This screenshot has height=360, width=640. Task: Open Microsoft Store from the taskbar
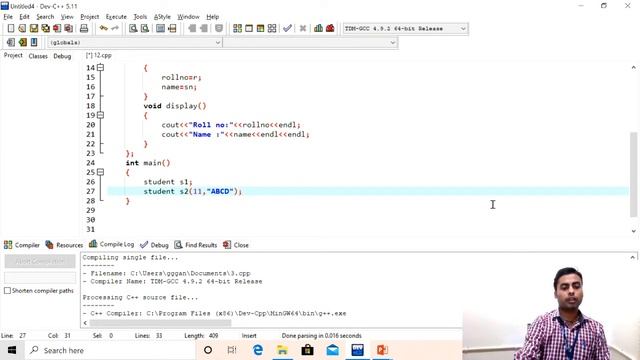point(307,350)
